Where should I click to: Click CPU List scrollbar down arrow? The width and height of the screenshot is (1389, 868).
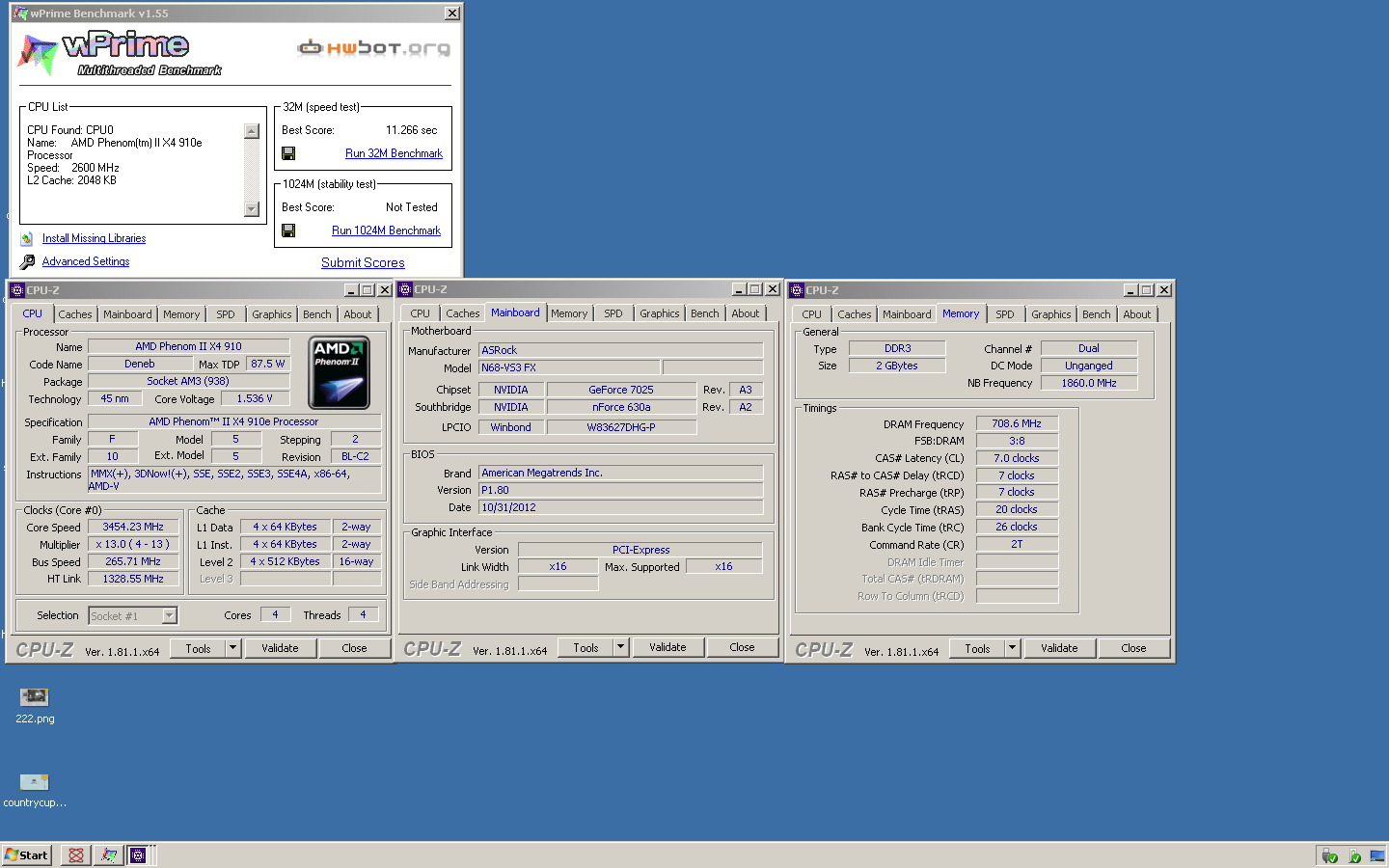(x=252, y=209)
